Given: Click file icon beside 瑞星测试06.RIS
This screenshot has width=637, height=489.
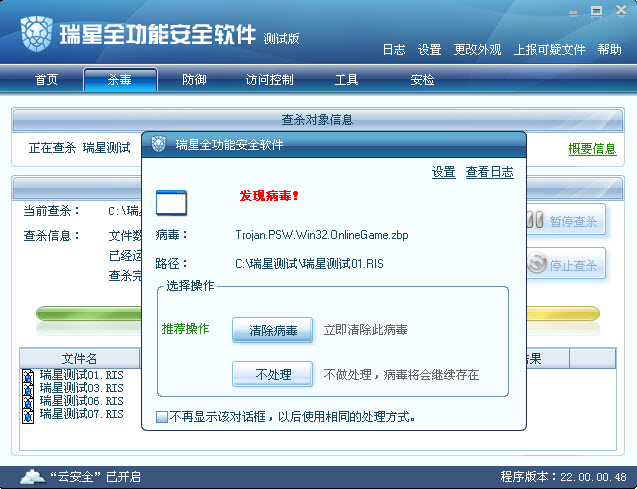Looking at the screenshot, I should click(28, 402).
